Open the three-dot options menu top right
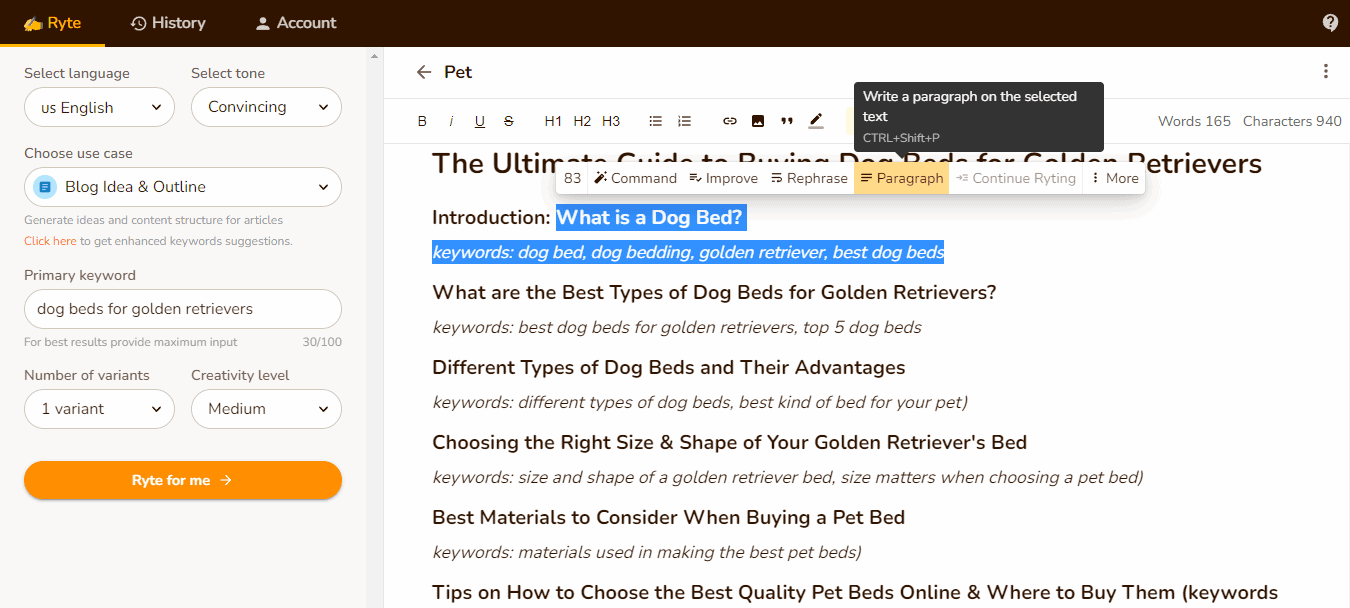This screenshot has height=608, width=1350. pos(1325,71)
